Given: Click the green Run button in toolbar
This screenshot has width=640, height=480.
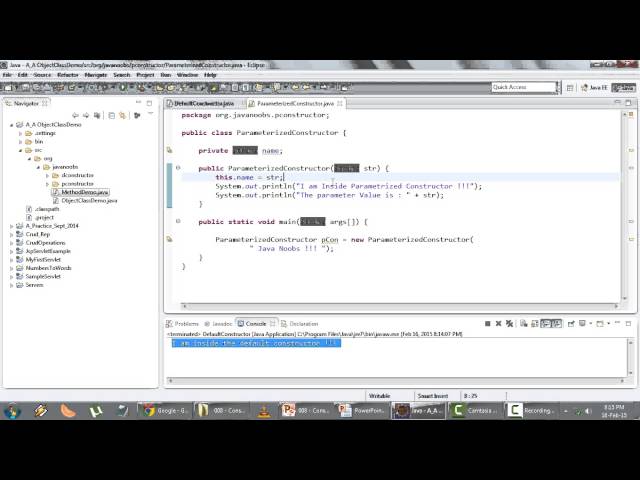Looking at the screenshot, I should pos(123,87).
